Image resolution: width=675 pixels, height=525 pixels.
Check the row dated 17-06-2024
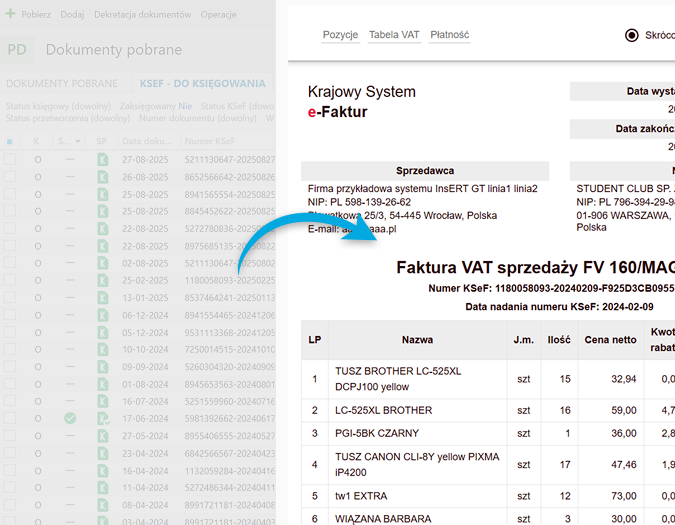coord(10,419)
